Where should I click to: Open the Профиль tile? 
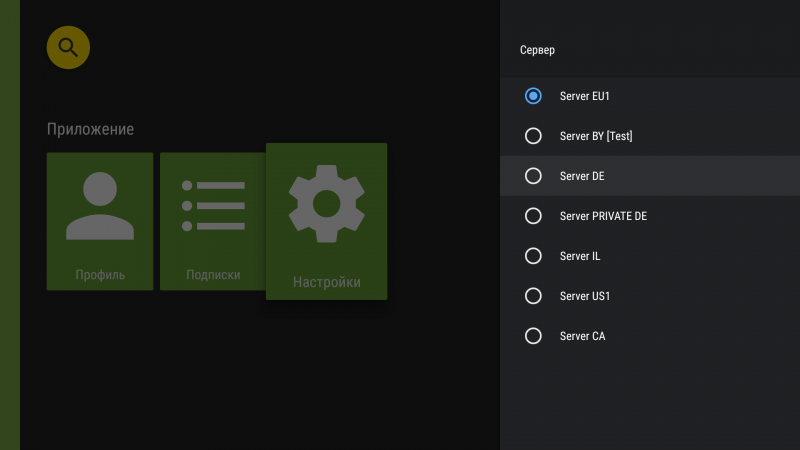(100, 221)
